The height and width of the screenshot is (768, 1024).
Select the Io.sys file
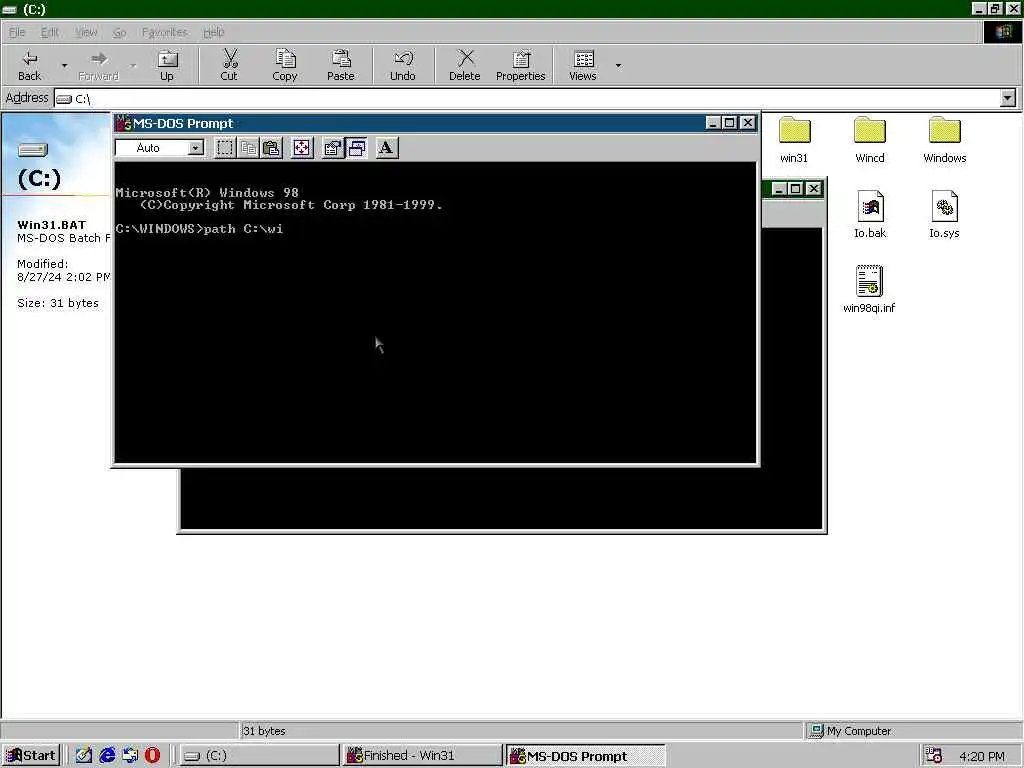[944, 215]
